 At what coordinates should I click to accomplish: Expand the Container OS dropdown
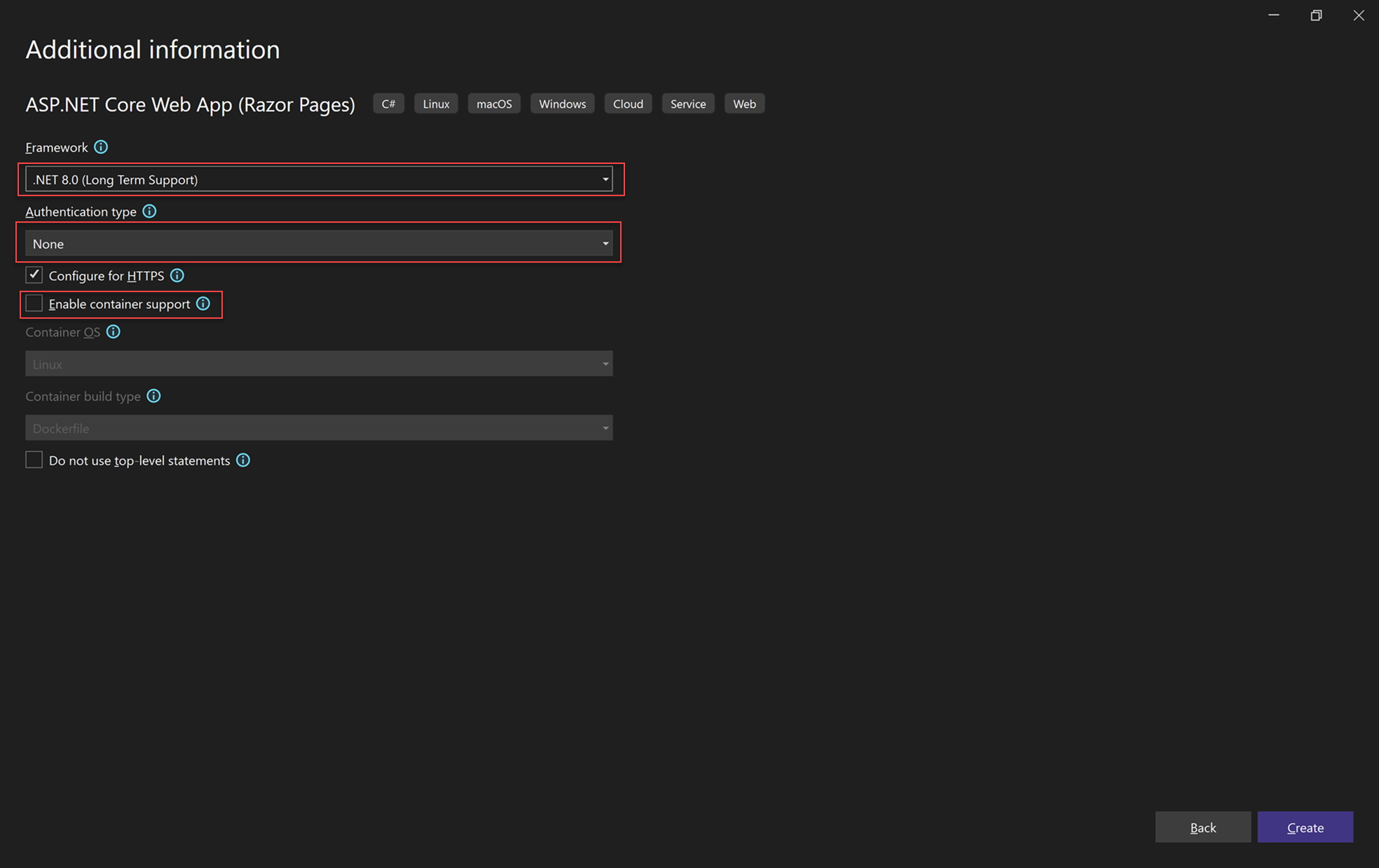tap(606, 363)
